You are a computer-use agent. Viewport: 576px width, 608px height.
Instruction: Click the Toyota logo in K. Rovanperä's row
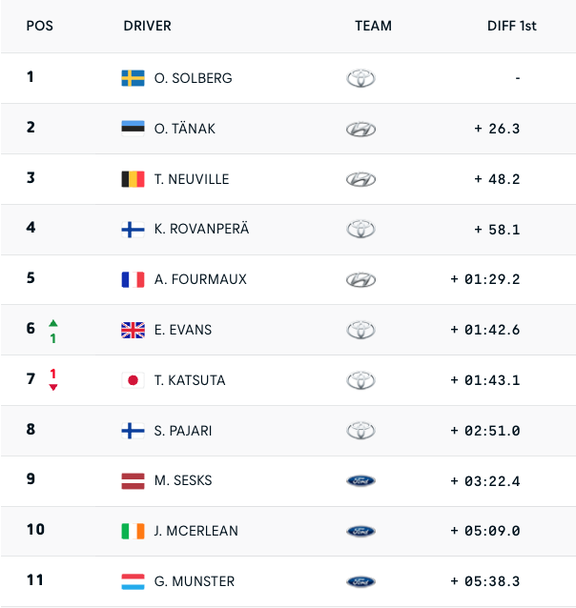click(x=361, y=229)
